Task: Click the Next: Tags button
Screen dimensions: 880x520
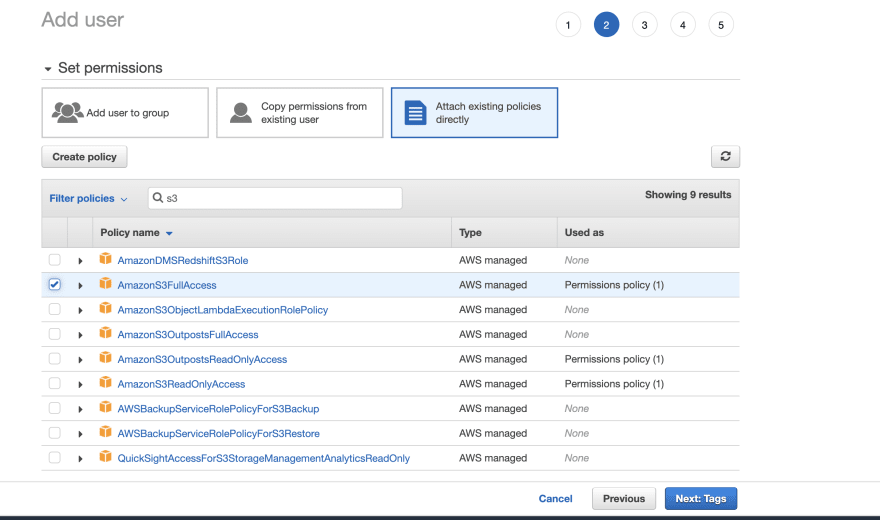Action: coord(700,498)
